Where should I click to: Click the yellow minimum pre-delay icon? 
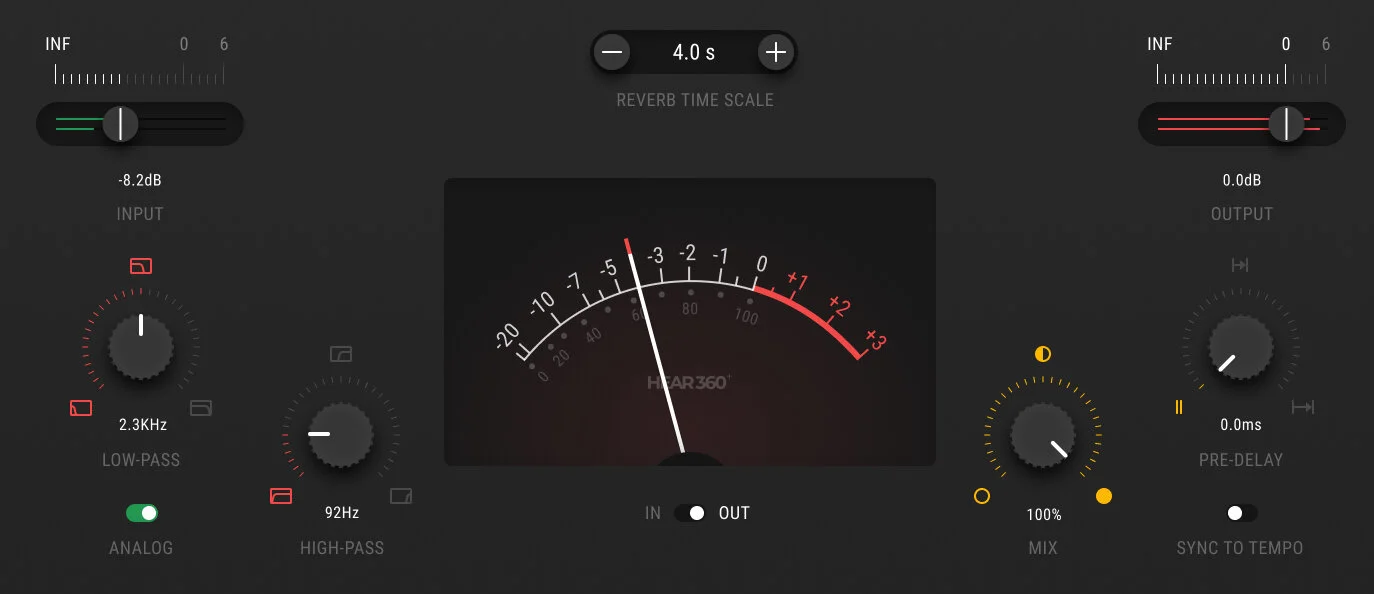pos(1179,407)
